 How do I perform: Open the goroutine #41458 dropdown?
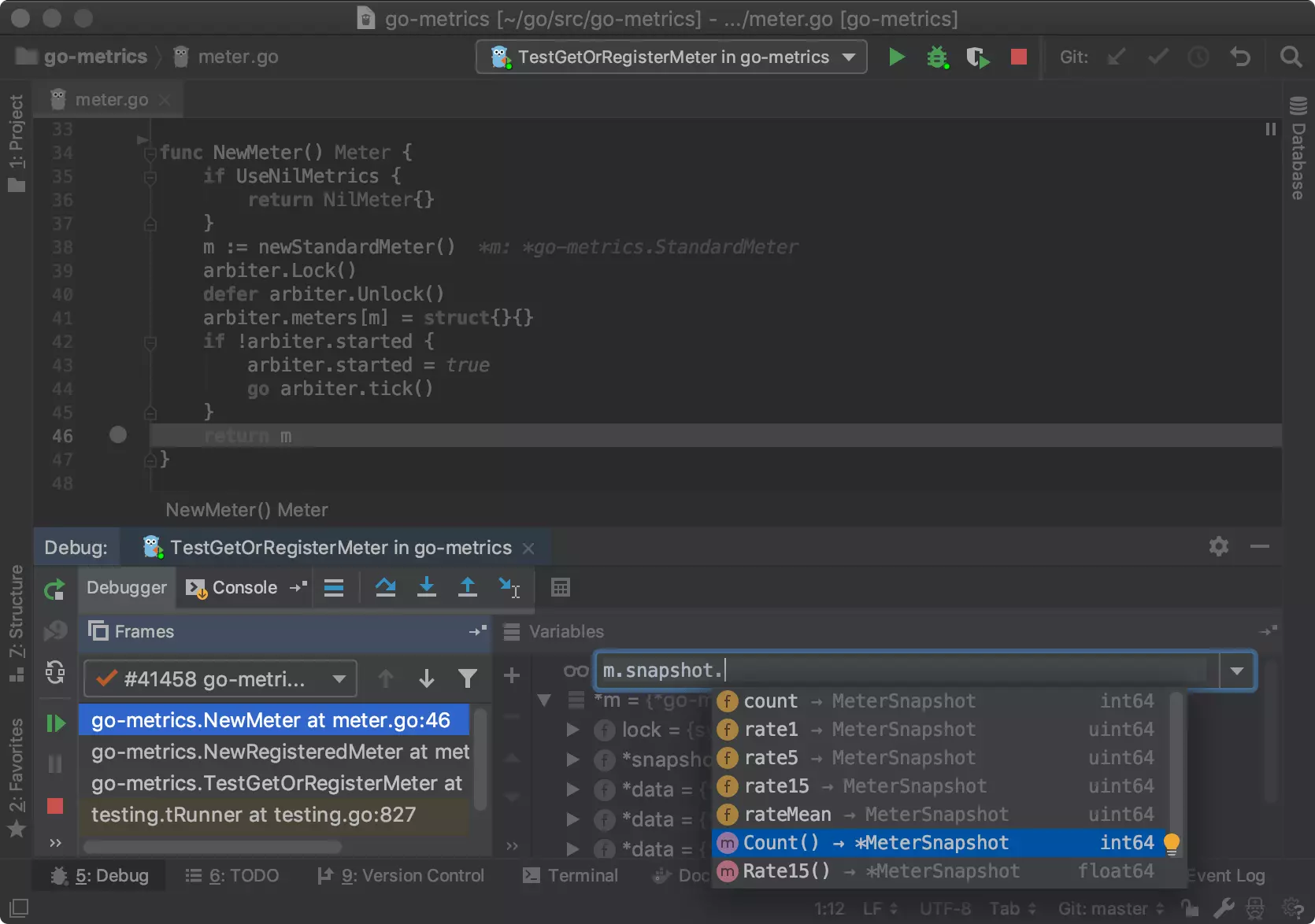tap(220, 678)
